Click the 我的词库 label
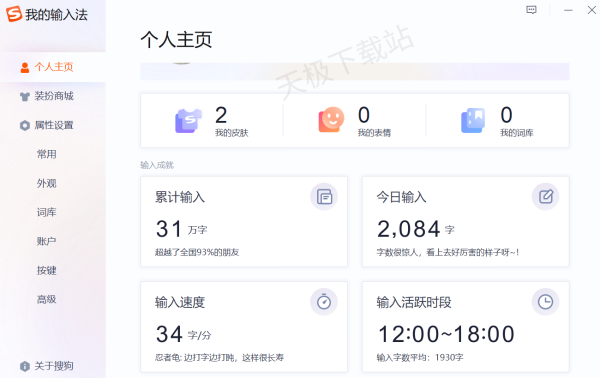The height and width of the screenshot is (378, 600). (517, 133)
